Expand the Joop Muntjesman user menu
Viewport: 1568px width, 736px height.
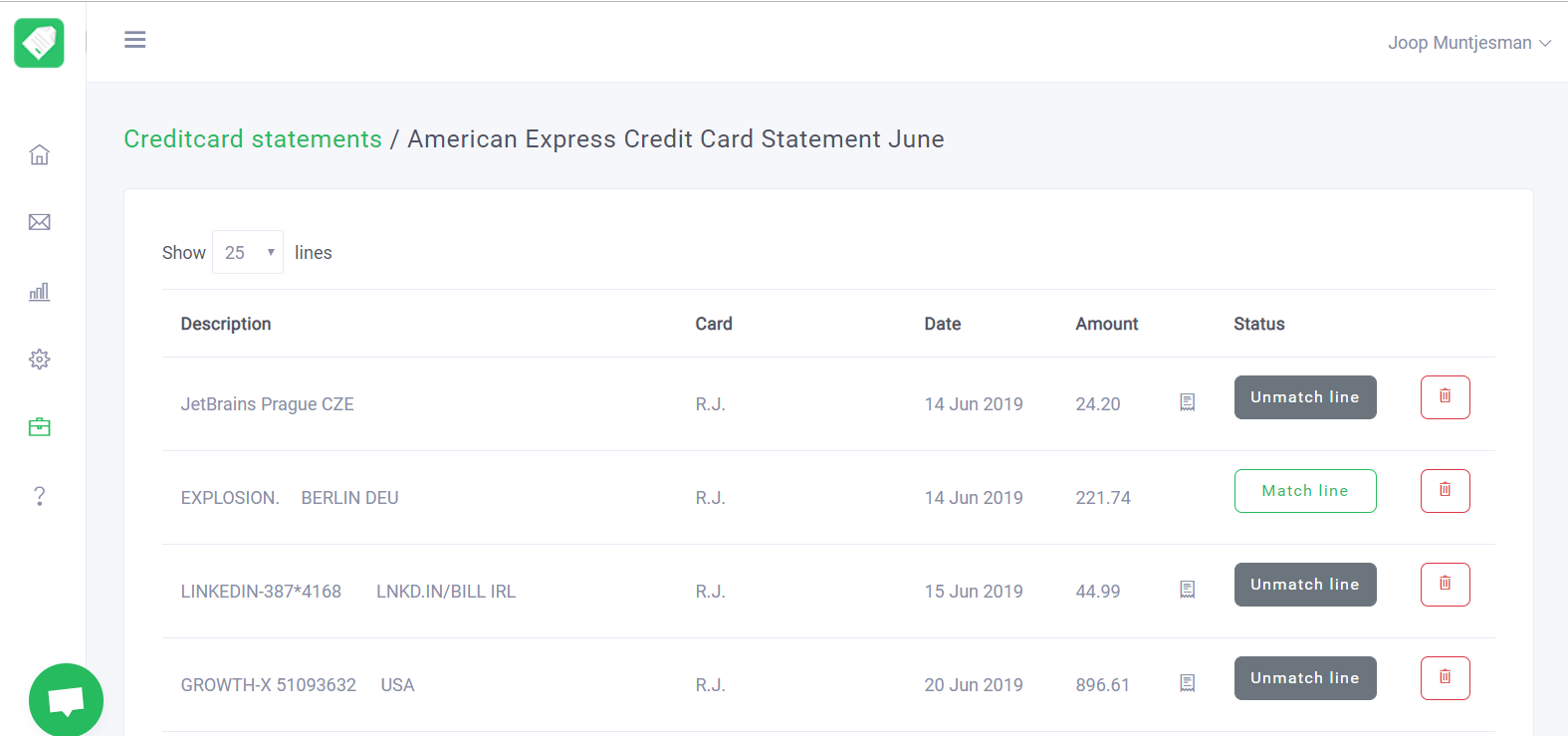coord(1468,43)
